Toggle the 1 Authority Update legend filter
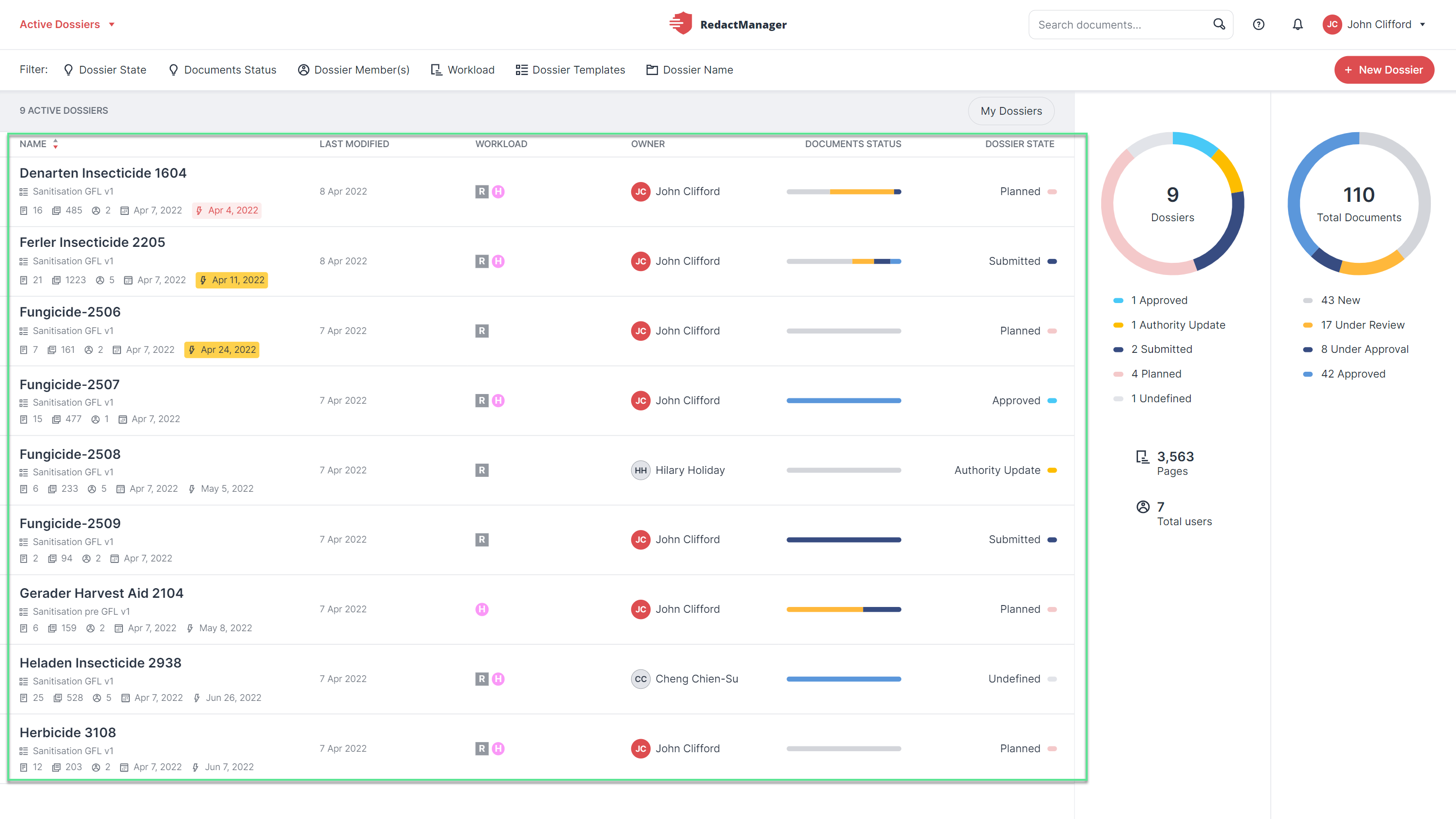The width and height of the screenshot is (1456, 819). (x=1169, y=325)
